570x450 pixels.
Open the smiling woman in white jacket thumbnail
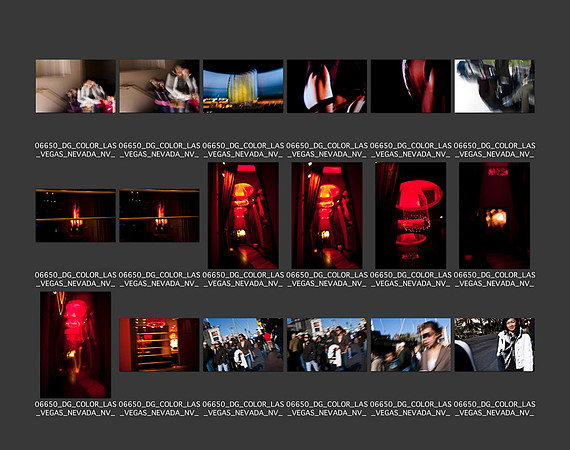click(494, 345)
